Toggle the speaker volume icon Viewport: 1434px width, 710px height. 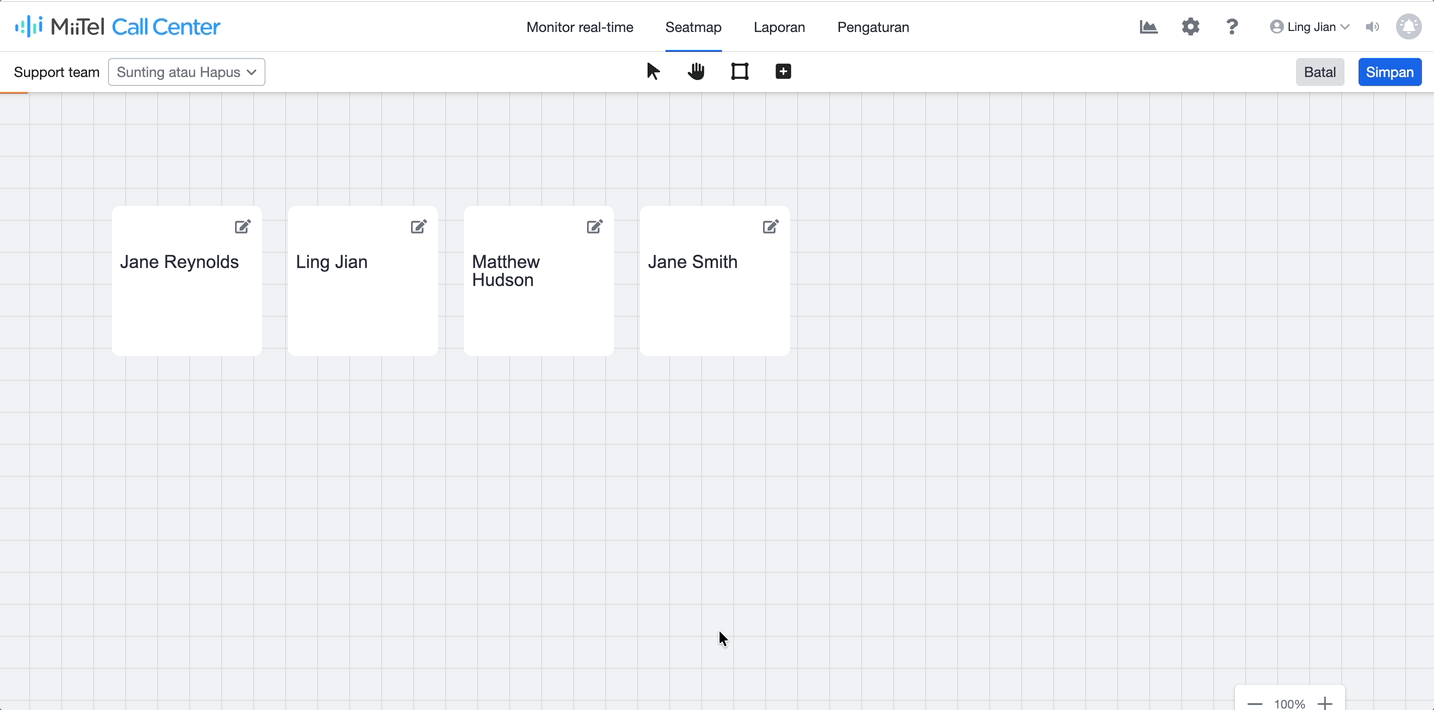click(1373, 27)
